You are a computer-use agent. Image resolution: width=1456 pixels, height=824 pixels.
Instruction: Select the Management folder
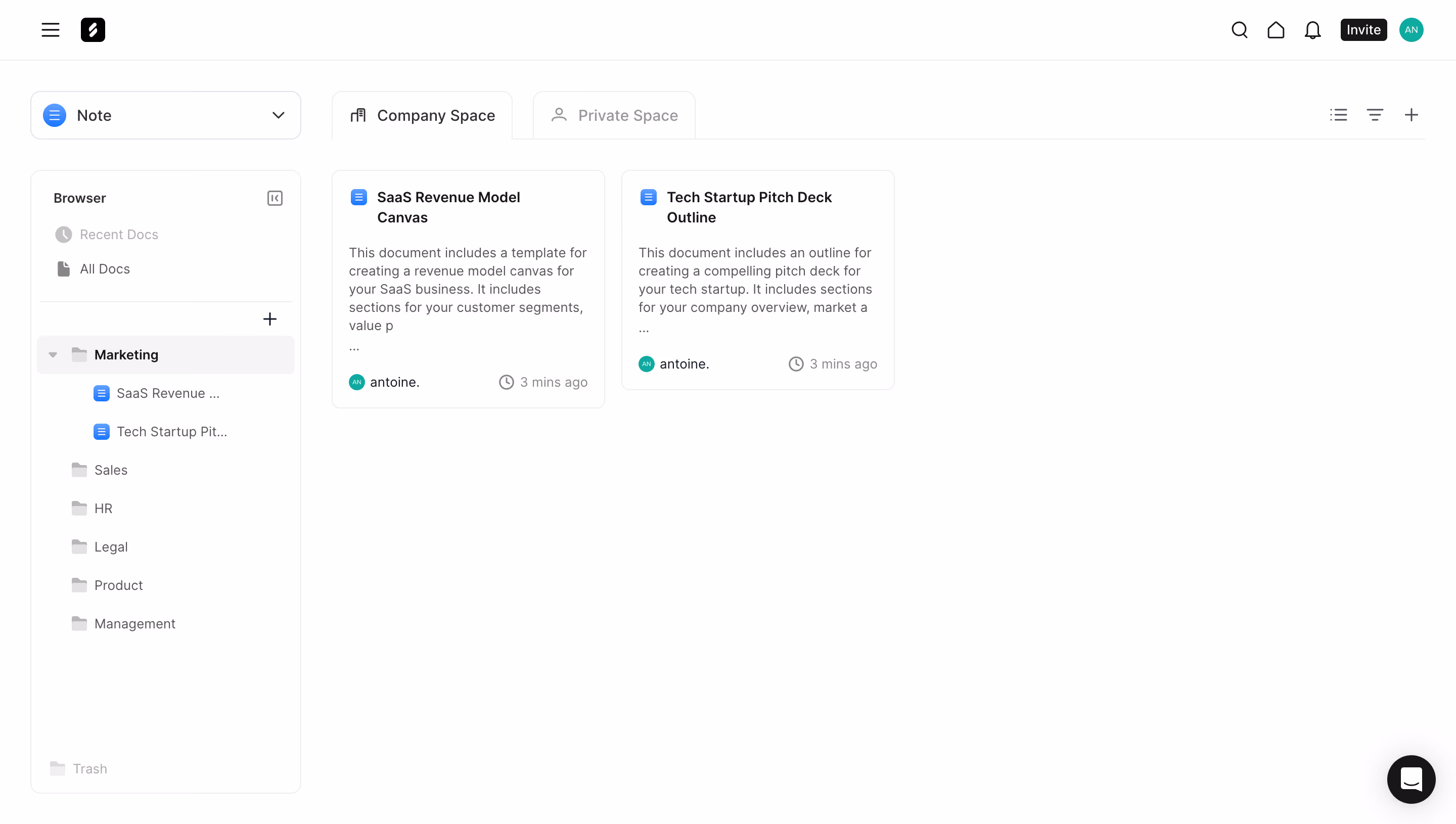(166, 624)
